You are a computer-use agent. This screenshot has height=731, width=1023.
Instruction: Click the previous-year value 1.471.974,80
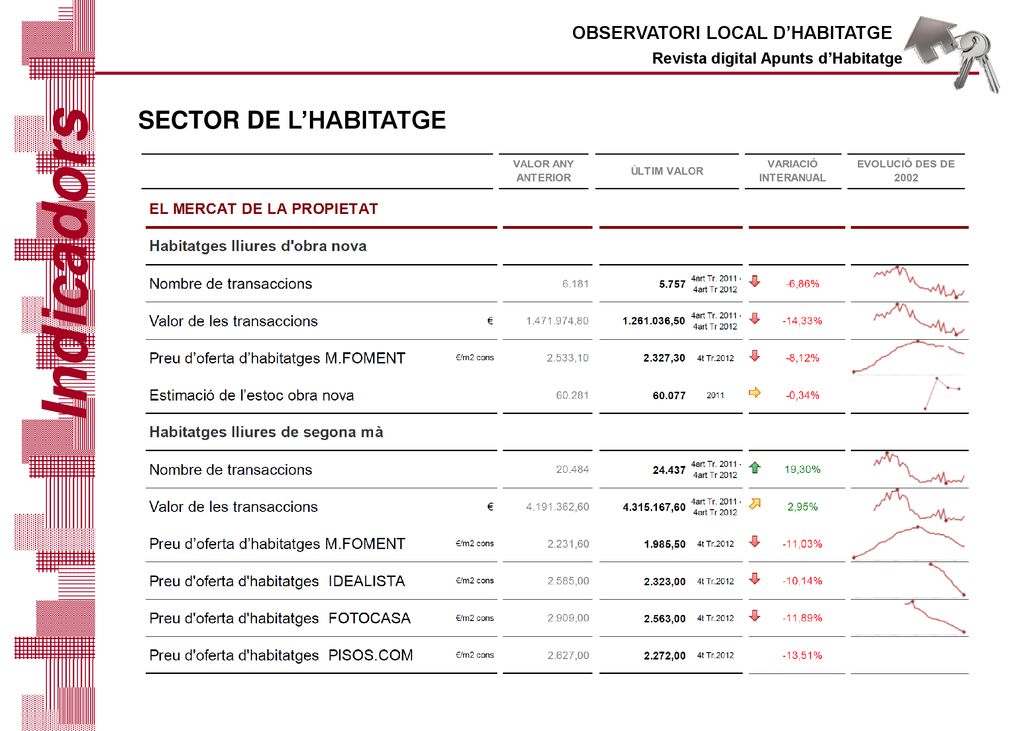(557, 321)
